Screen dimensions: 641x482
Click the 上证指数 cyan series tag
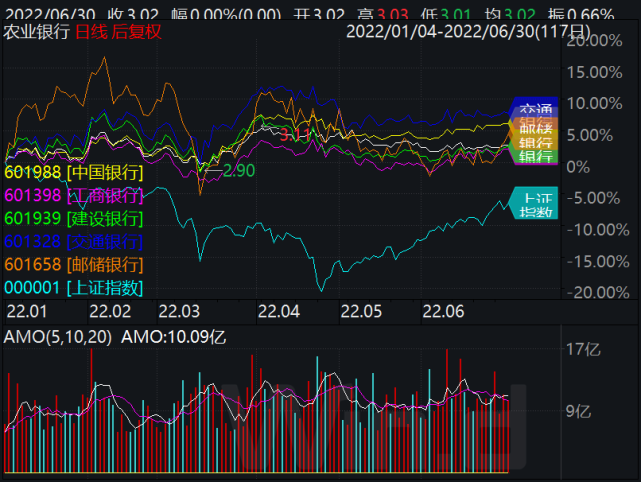tap(534, 202)
